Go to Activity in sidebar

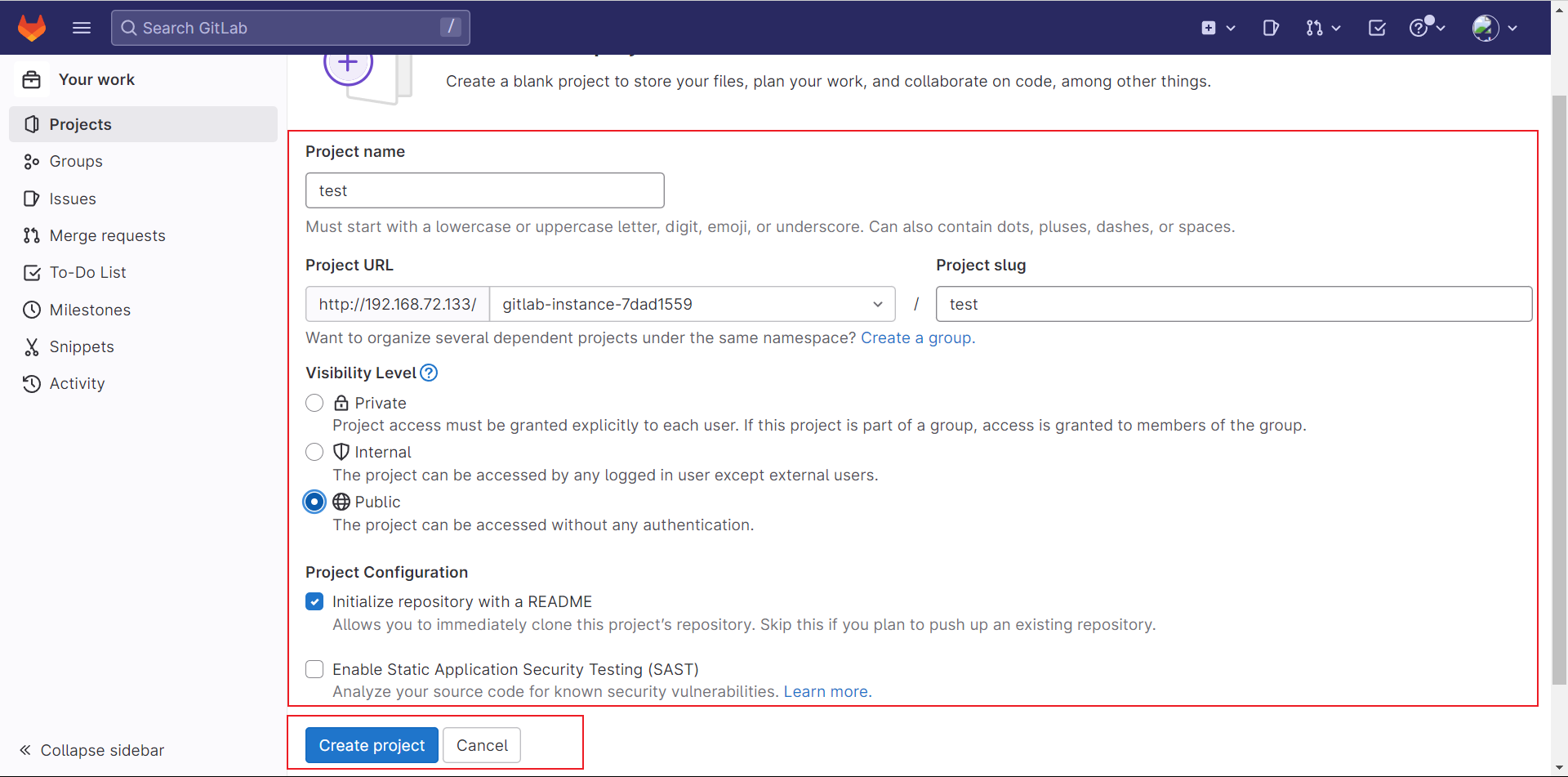pos(144,384)
